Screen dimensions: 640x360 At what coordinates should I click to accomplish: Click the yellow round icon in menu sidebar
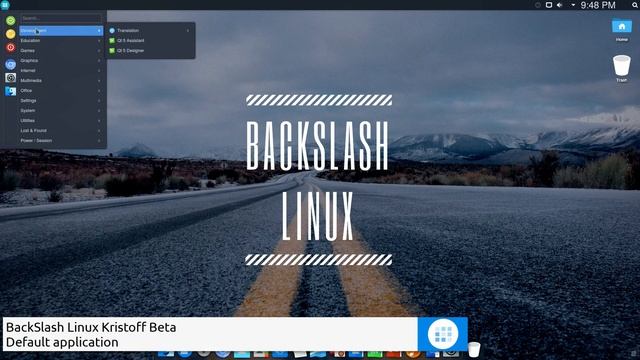pyautogui.click(x=11, y=34)
